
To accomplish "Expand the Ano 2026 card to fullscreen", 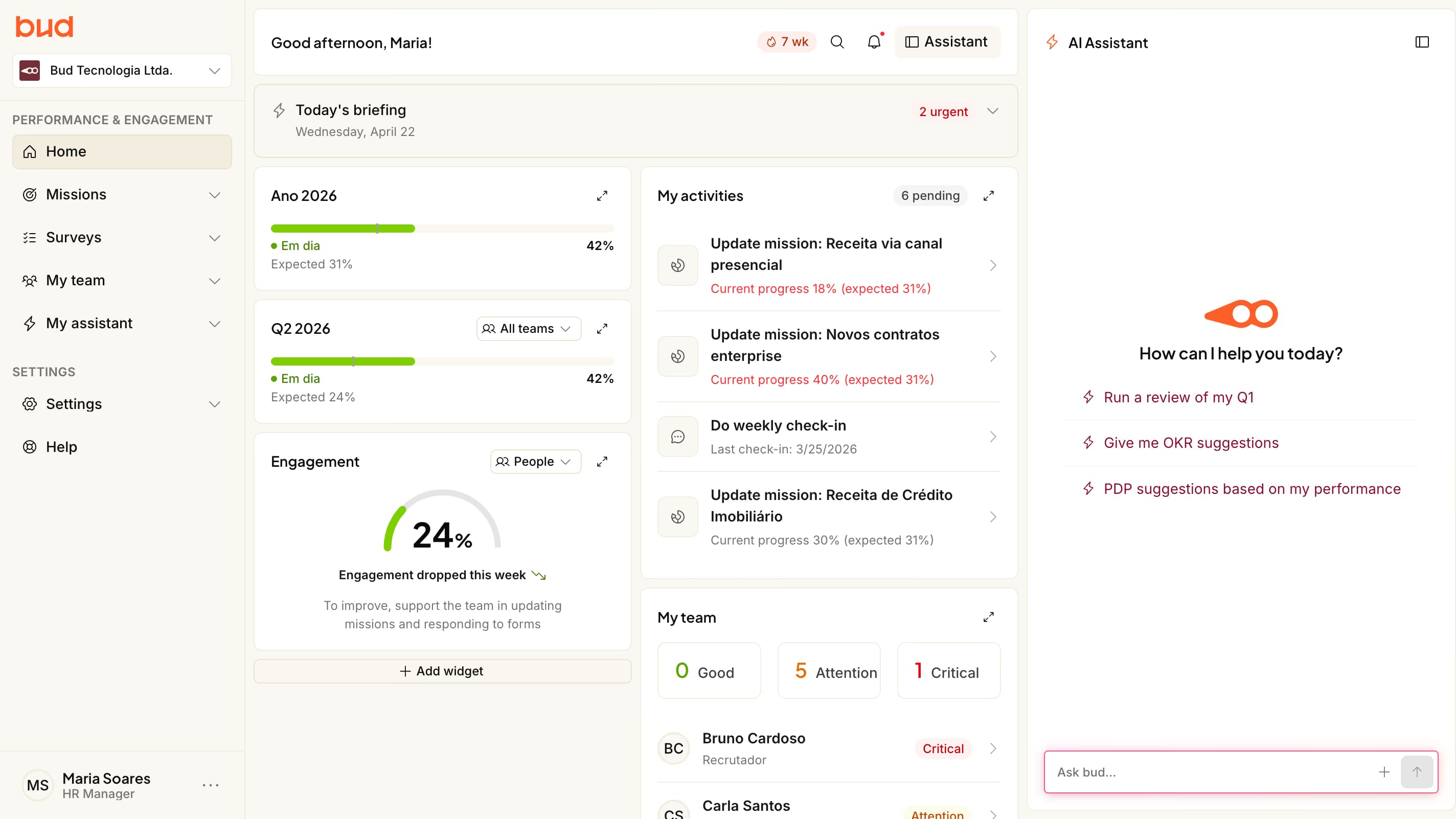I will click(x=602, y=196).
